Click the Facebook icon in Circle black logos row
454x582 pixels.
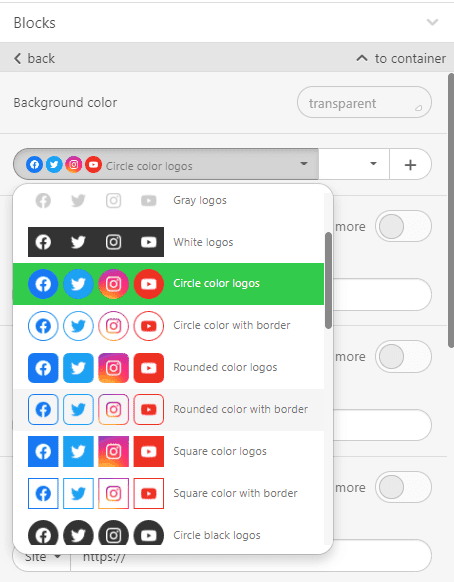pos(43,533)
